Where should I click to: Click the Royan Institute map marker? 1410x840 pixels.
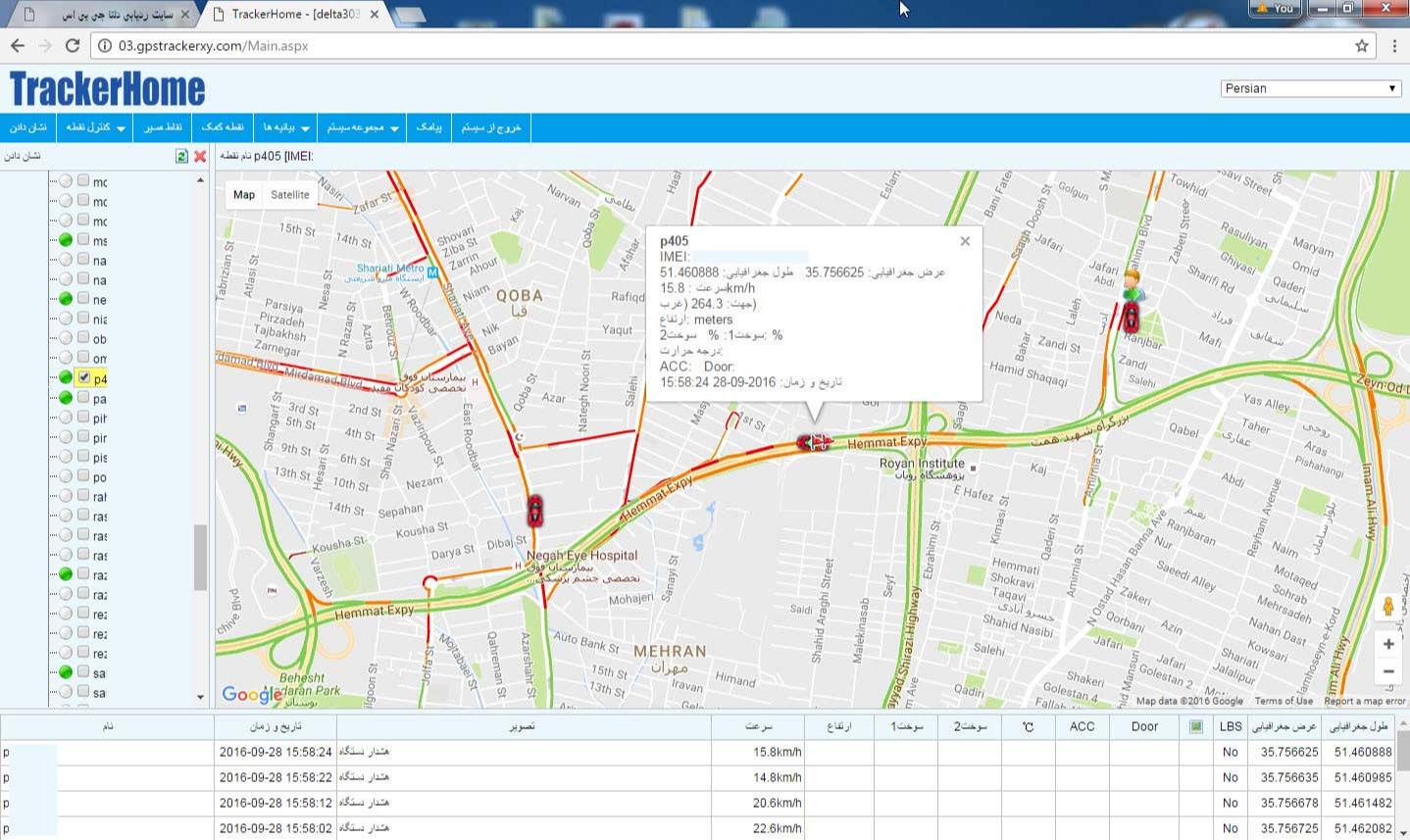974,469
